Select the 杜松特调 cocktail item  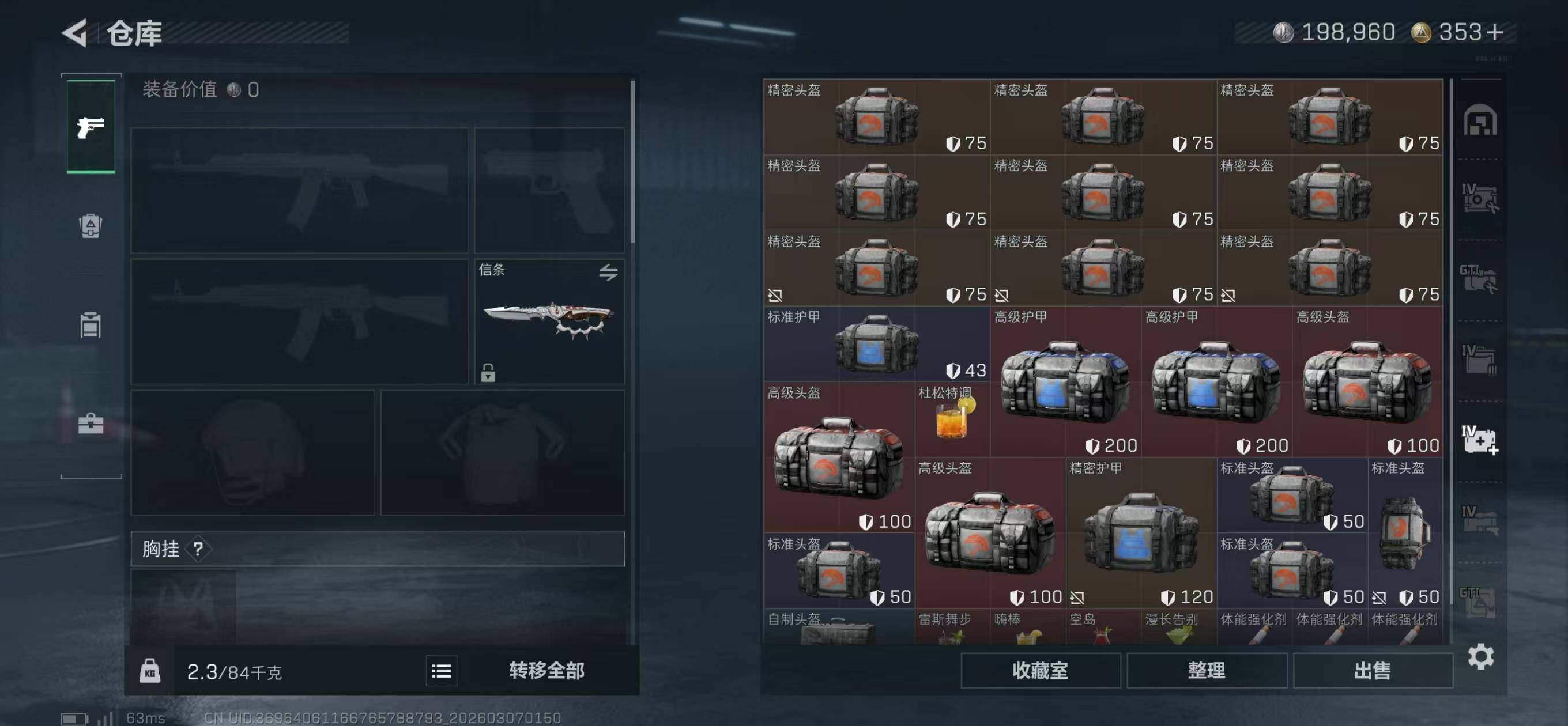[952, 419]
